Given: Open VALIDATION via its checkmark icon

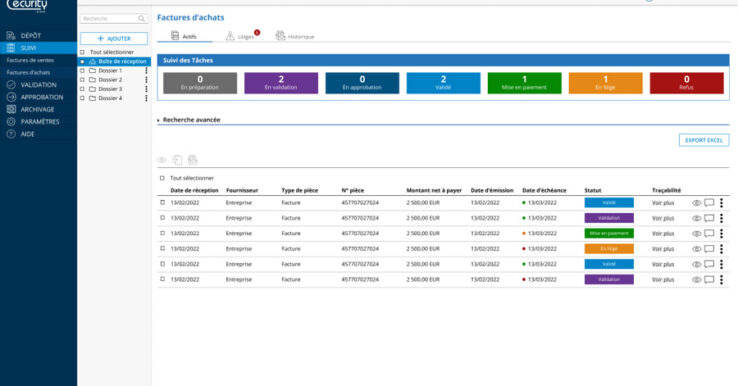Looking at the screenshot, I should point(11,85).
